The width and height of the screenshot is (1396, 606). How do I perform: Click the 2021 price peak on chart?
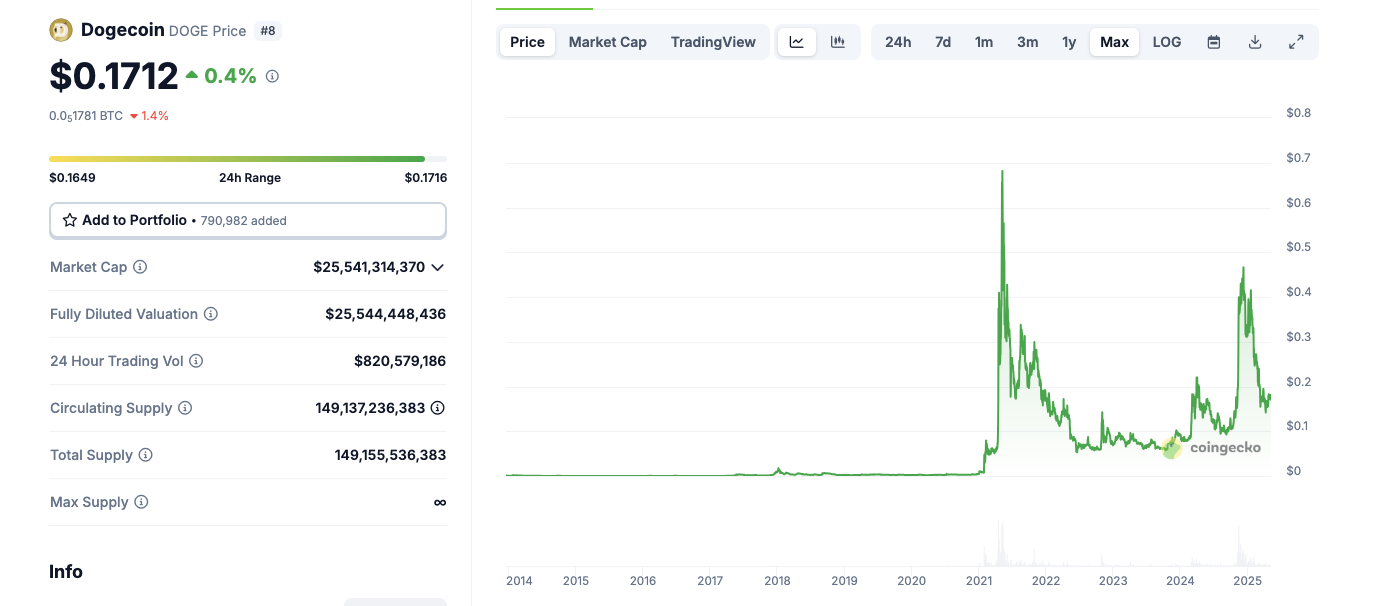tap(1002, 172)
